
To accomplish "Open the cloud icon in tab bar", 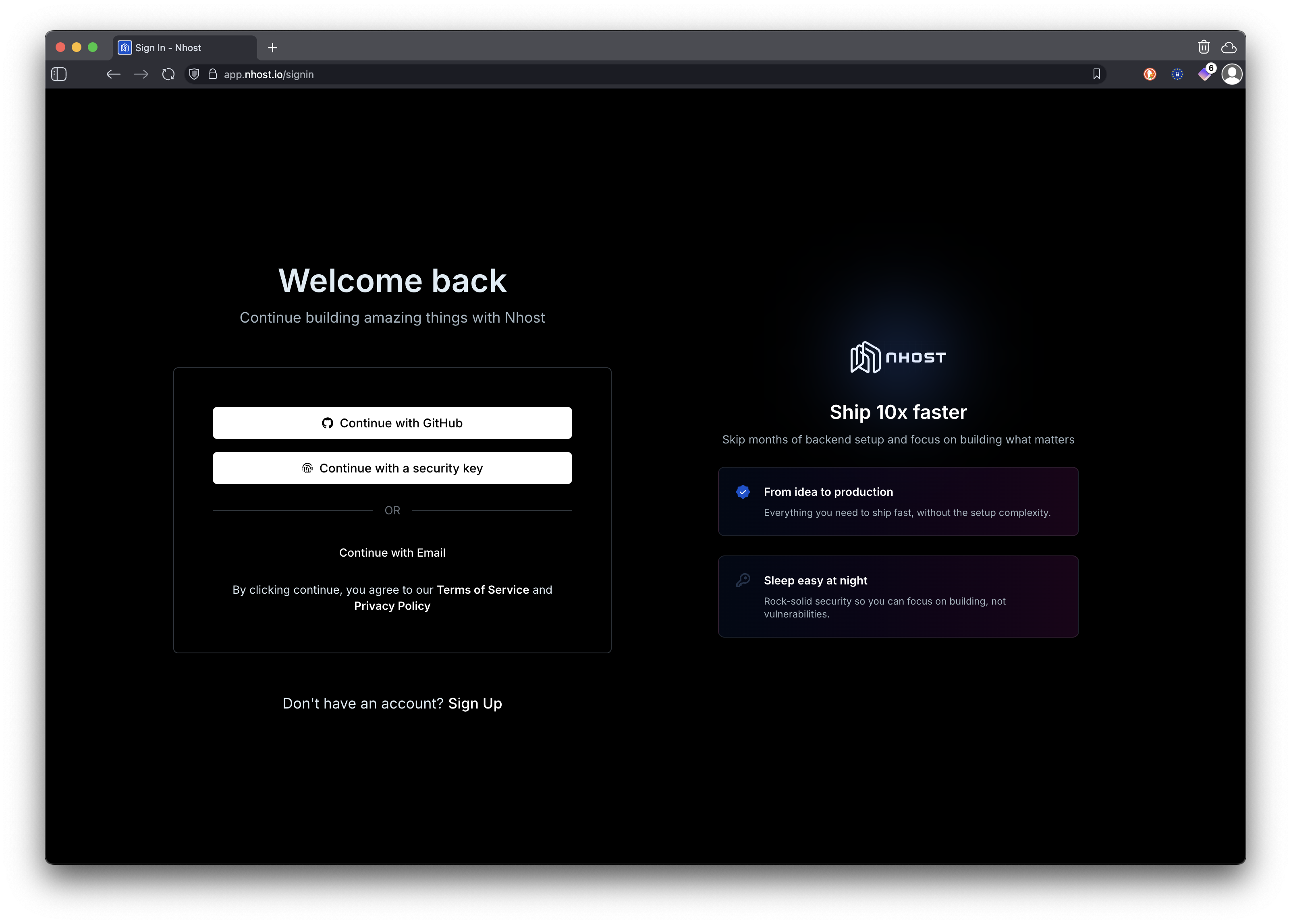I will pos(1229,47).
